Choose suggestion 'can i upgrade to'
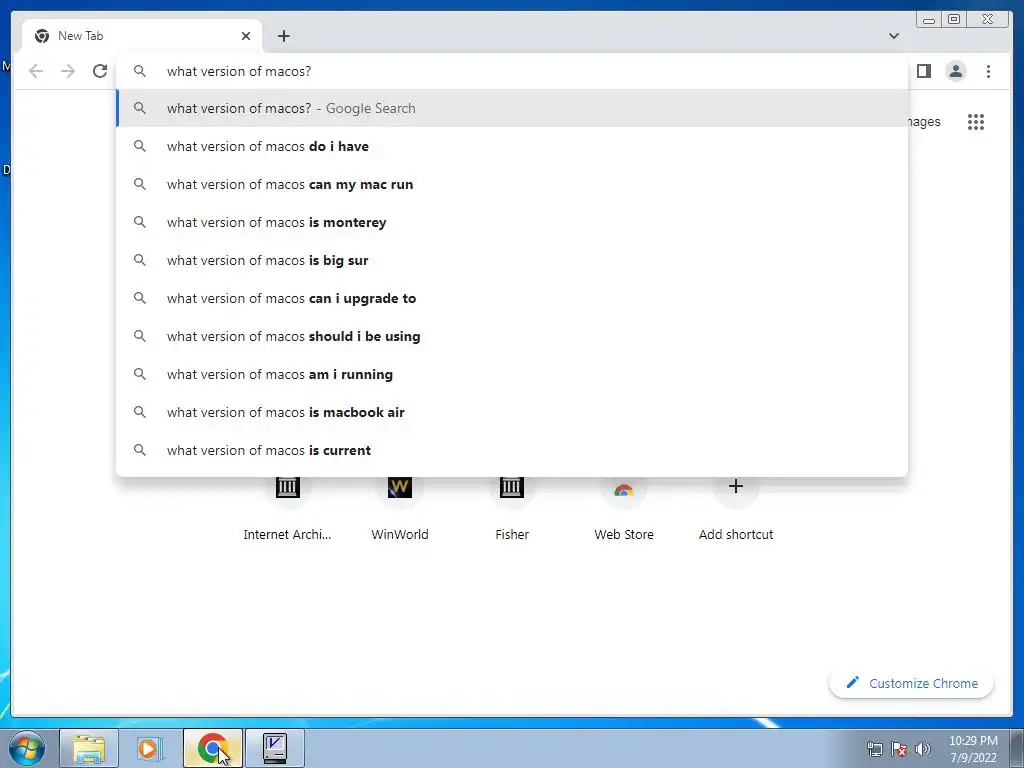This screenshot has width=1024, height=768. [x=512, y=298]
